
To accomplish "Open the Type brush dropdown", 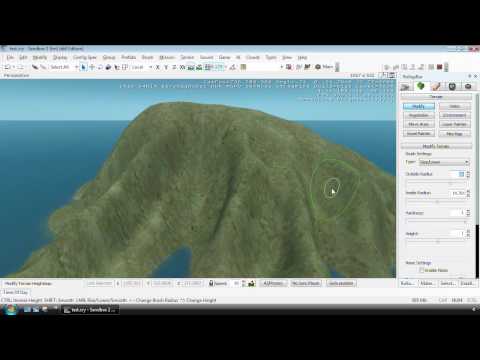I will tap(444, 162).
